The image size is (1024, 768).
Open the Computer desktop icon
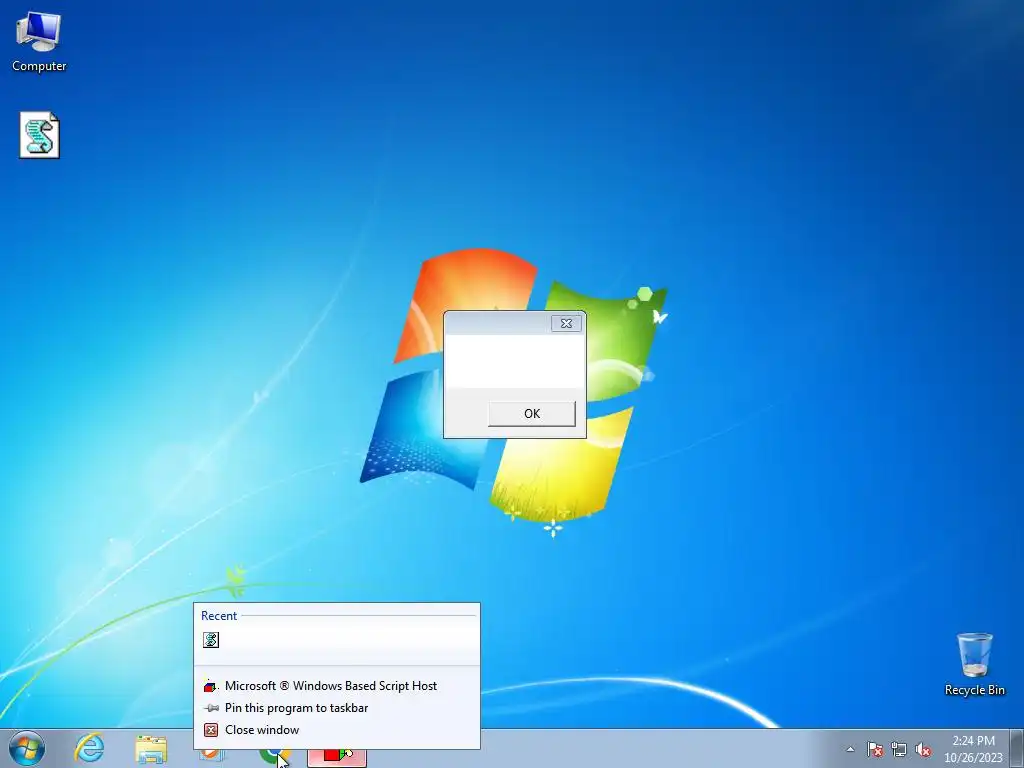[x=39, y=42]
